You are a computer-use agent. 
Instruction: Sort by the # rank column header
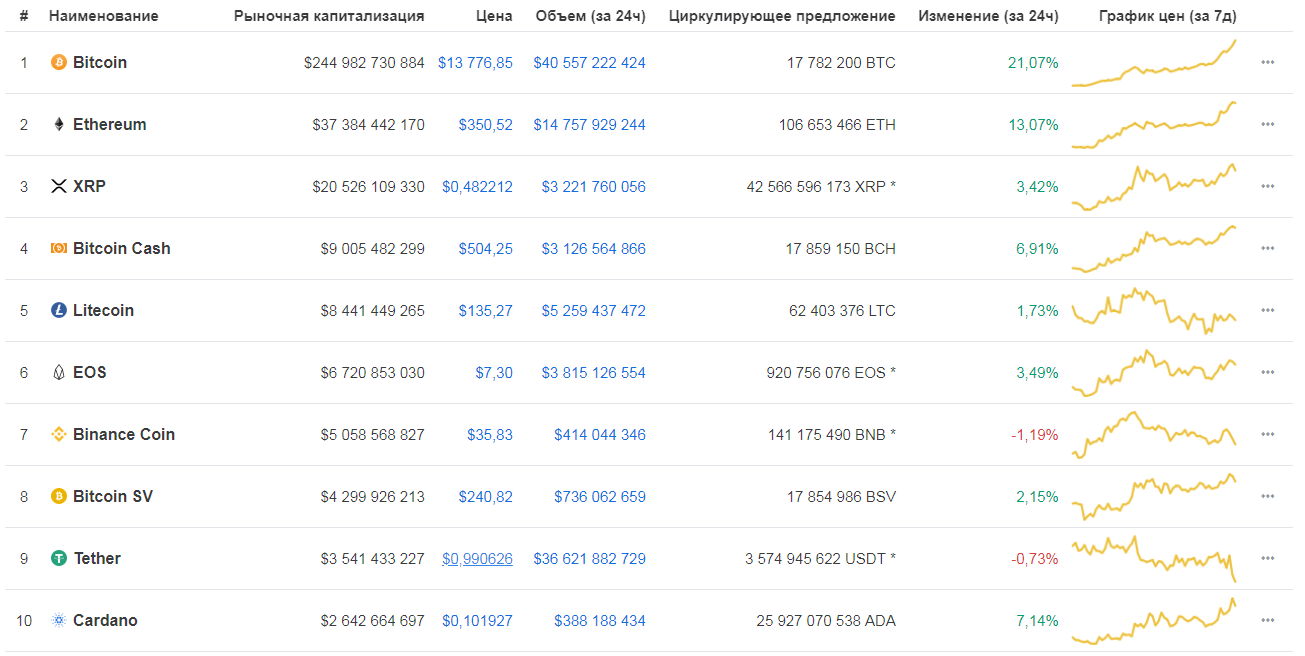(24, 16)
